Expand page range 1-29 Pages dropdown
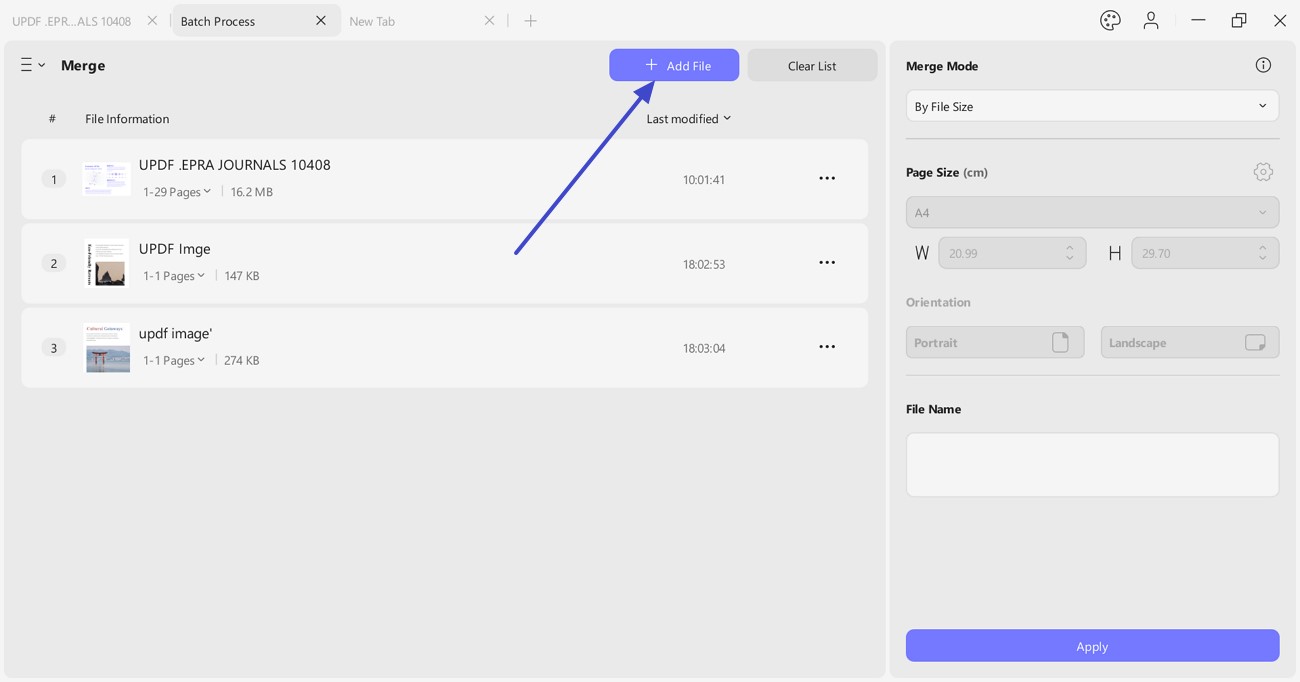The image size is (1300, 682). click(x=177, y=192)
